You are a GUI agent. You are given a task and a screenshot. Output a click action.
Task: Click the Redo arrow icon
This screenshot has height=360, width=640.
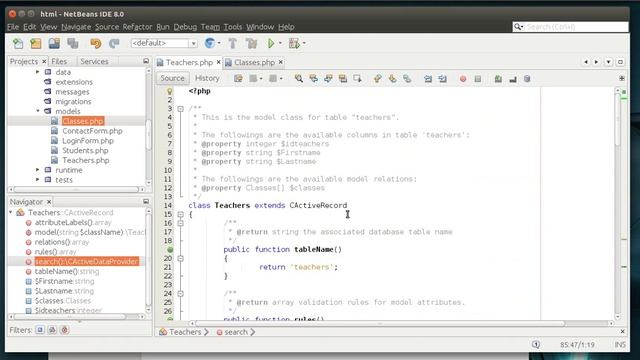tap(114, 43)
